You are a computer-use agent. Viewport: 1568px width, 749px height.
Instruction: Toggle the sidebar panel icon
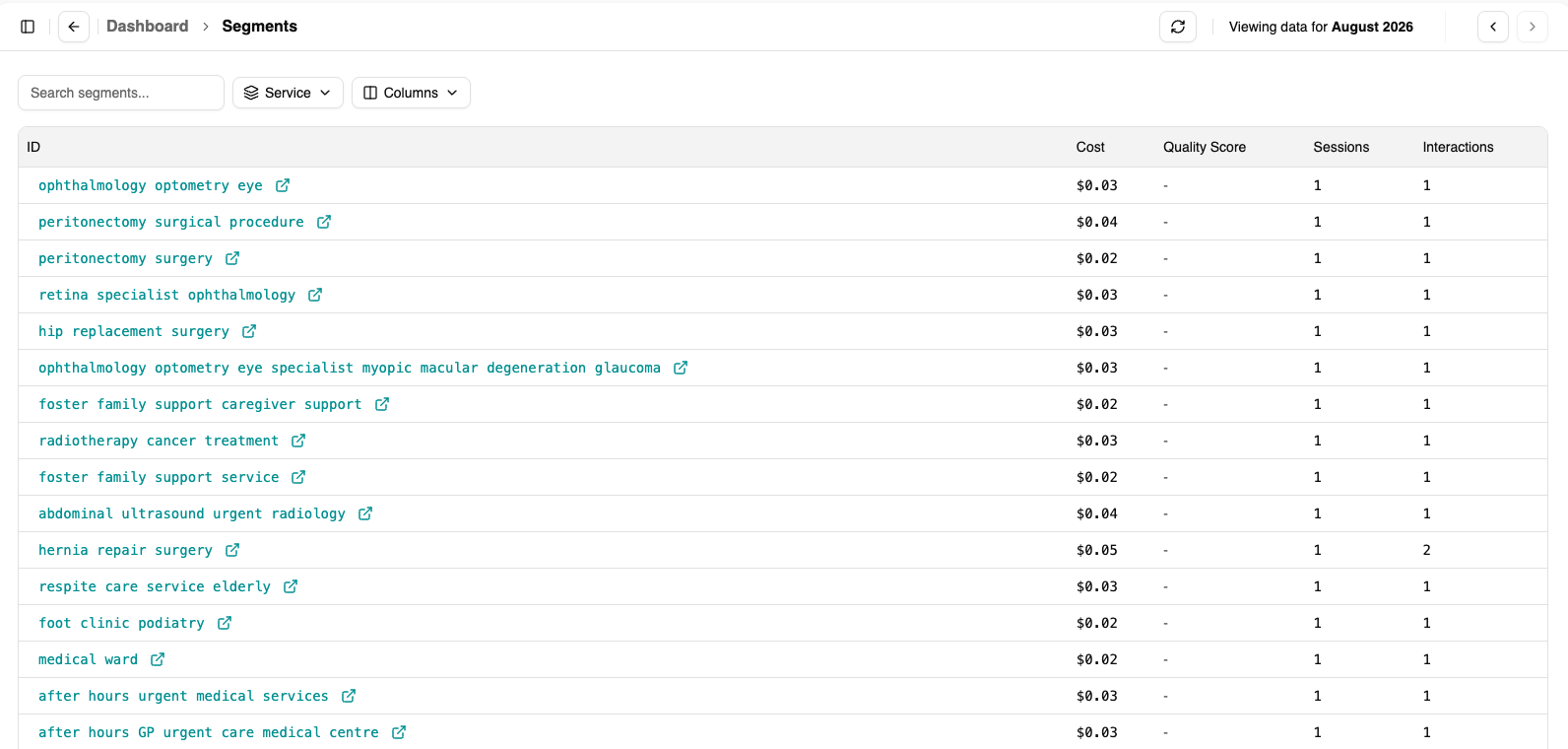point(28,27)
